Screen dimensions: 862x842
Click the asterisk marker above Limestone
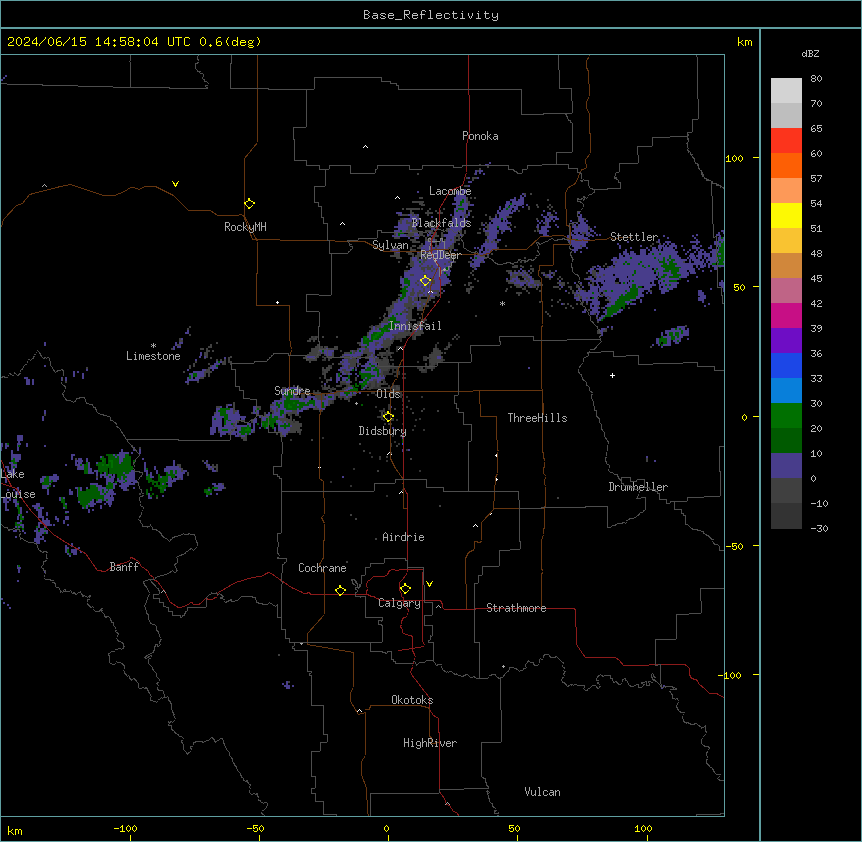point(153,346)
